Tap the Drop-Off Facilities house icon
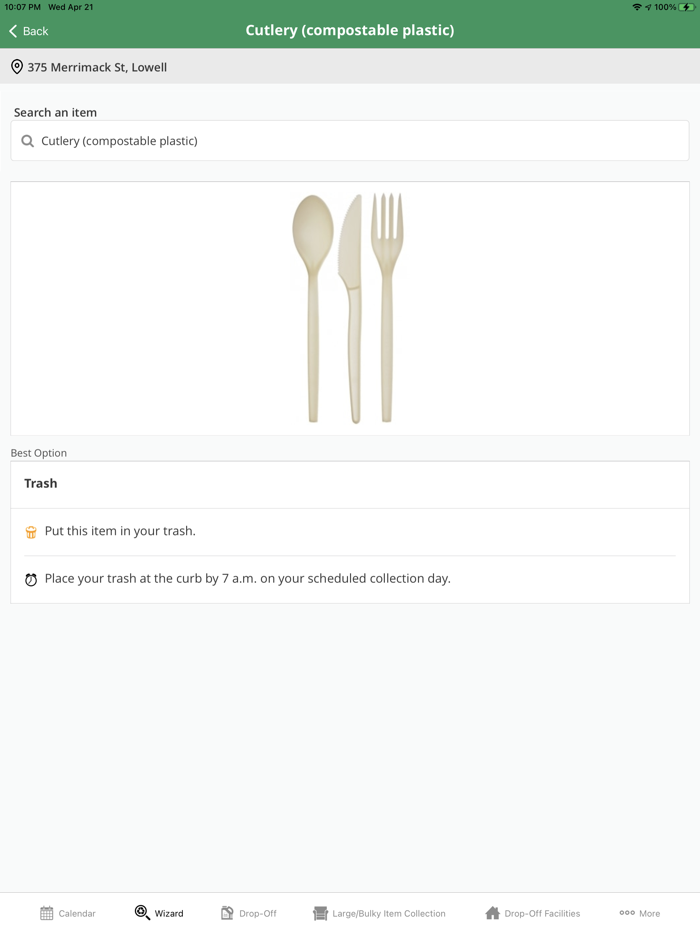 [x=492, y=913]
